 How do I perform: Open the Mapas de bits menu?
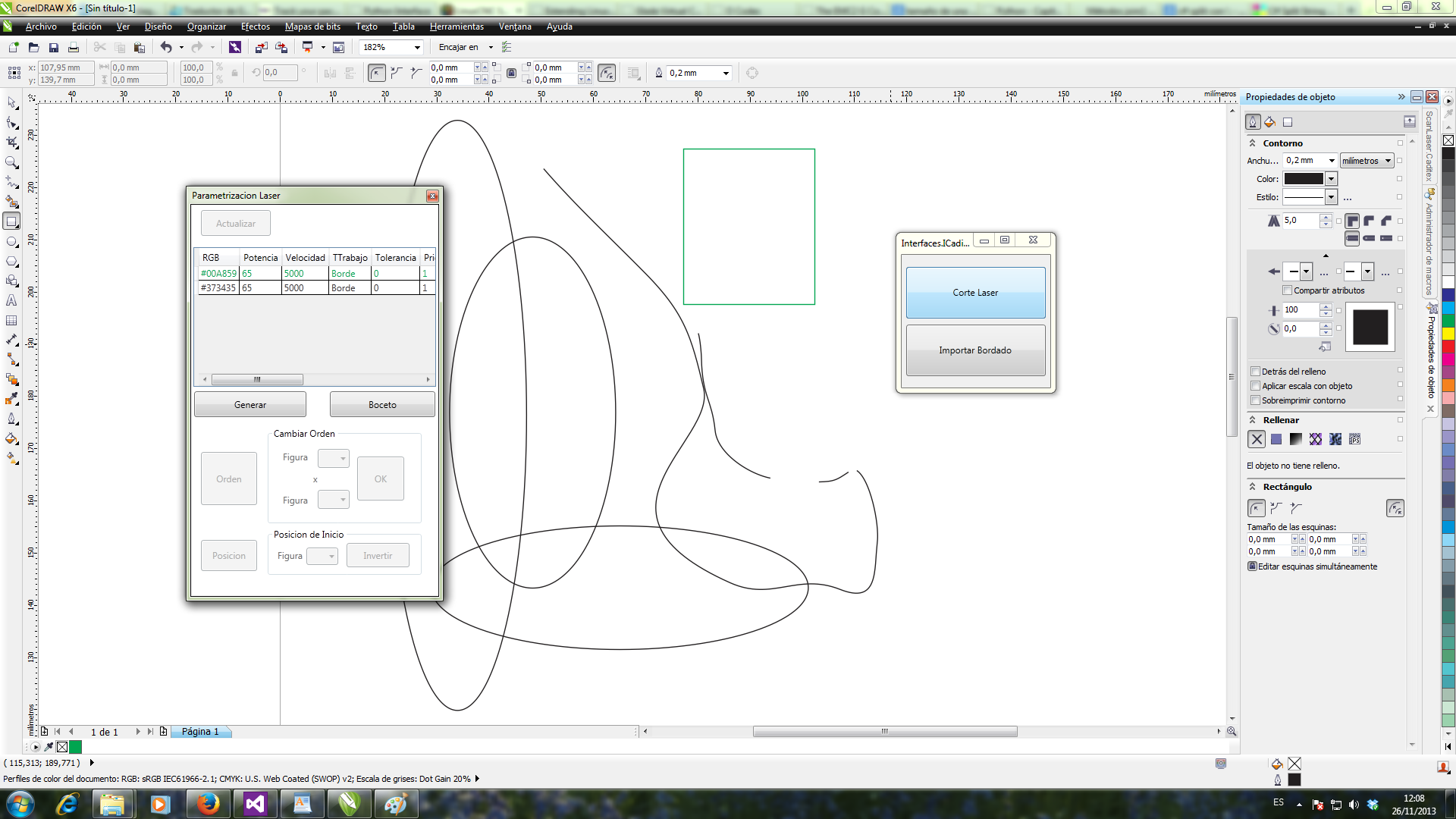click(312, 27)
